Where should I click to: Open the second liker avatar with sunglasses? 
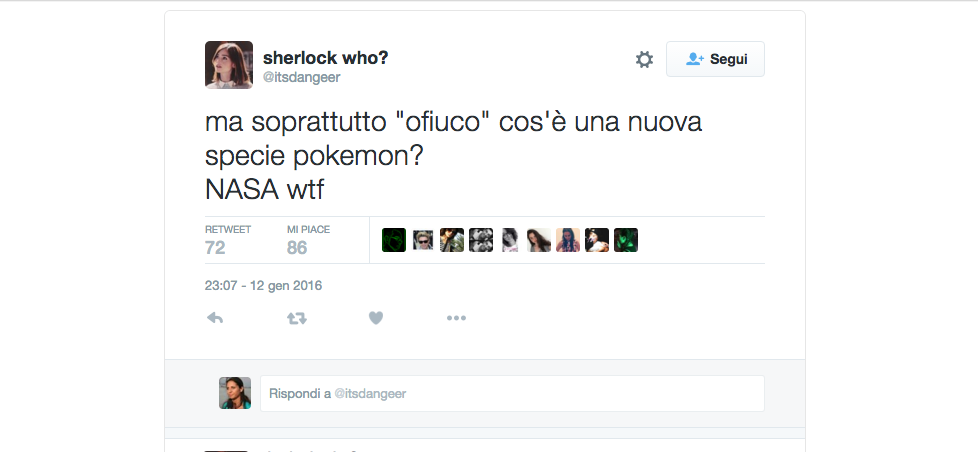pos(423,240)
